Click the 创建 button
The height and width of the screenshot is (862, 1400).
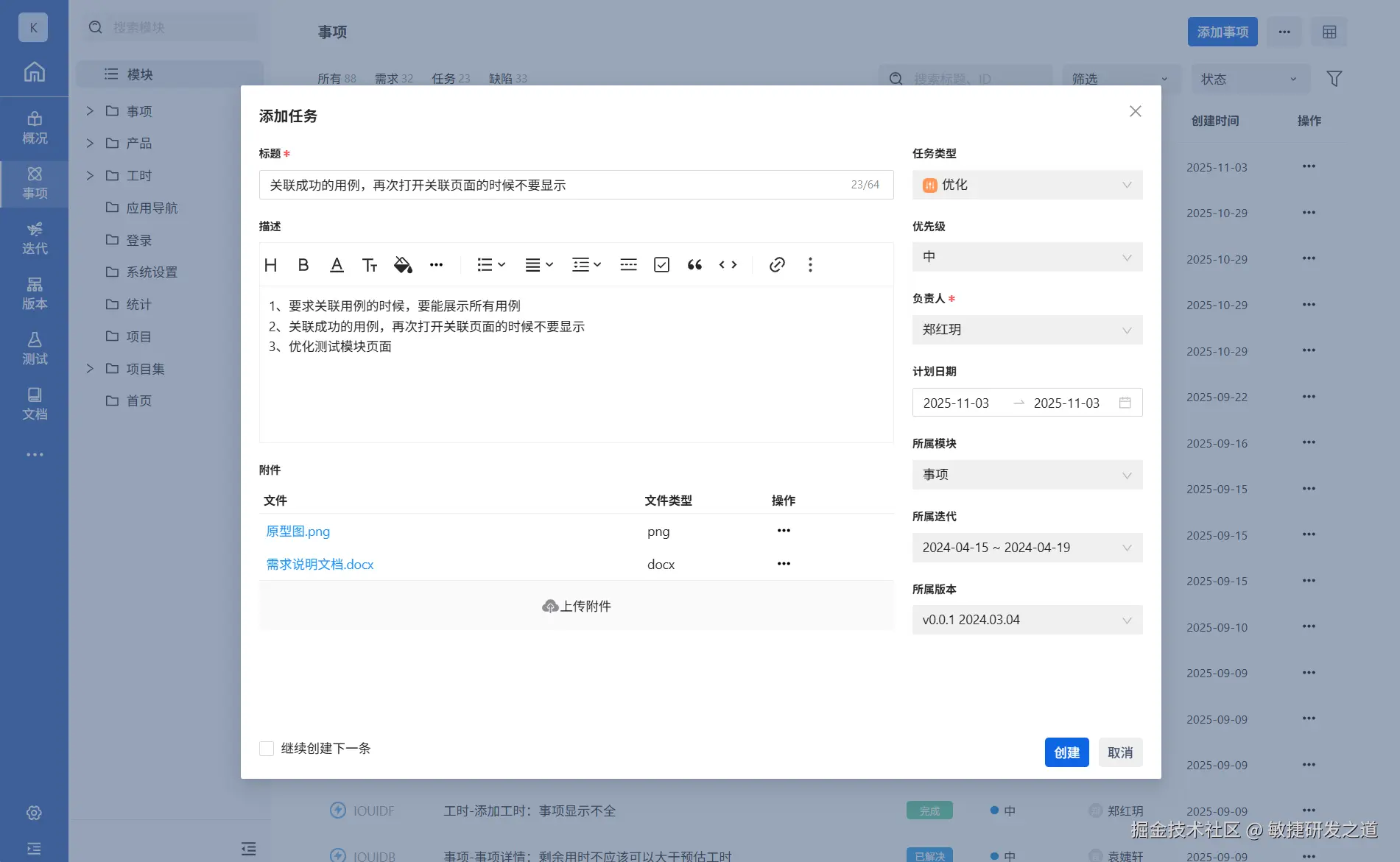1066,752
